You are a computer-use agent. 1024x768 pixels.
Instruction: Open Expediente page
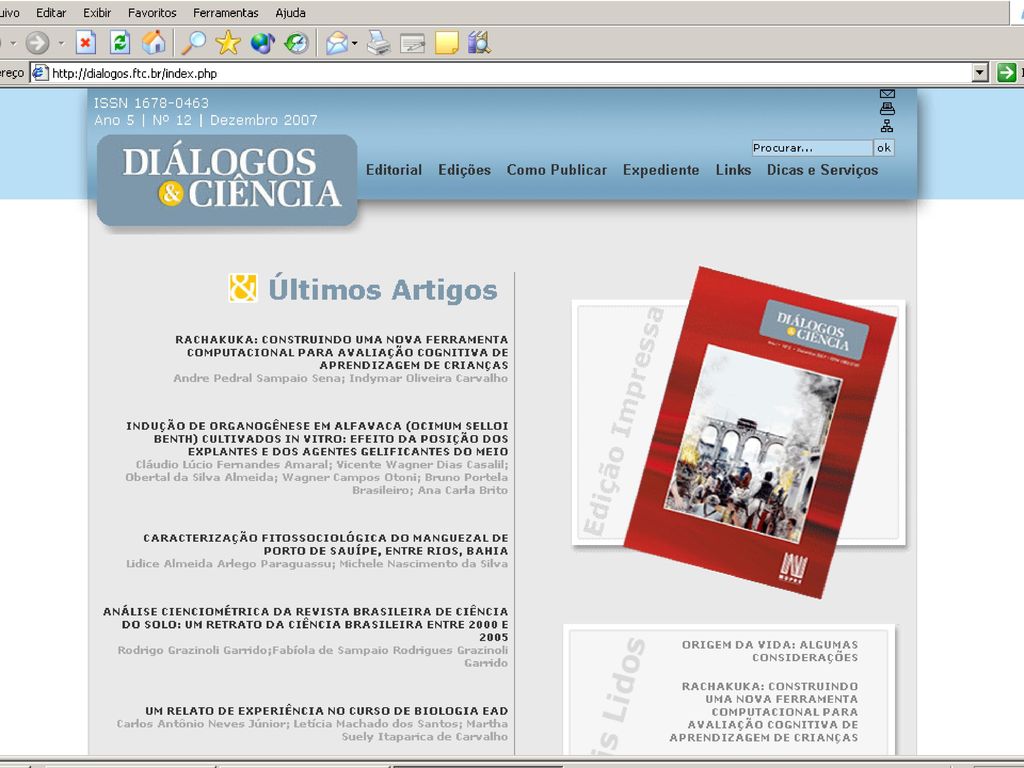(x=661, y=170)
